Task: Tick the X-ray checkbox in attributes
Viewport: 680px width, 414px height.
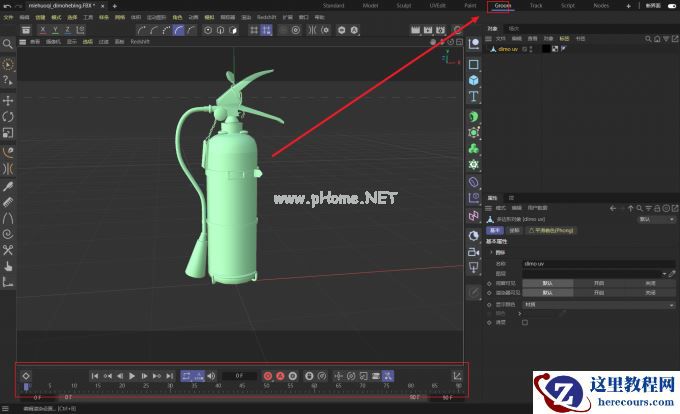Action: pyautogui.click(x=525, y=323)
